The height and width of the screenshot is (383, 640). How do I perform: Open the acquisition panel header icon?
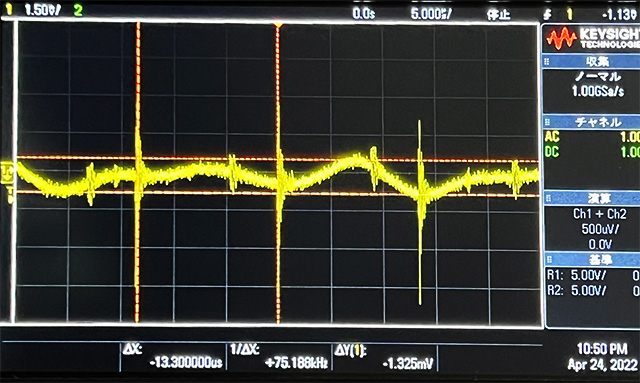point(547,62)
